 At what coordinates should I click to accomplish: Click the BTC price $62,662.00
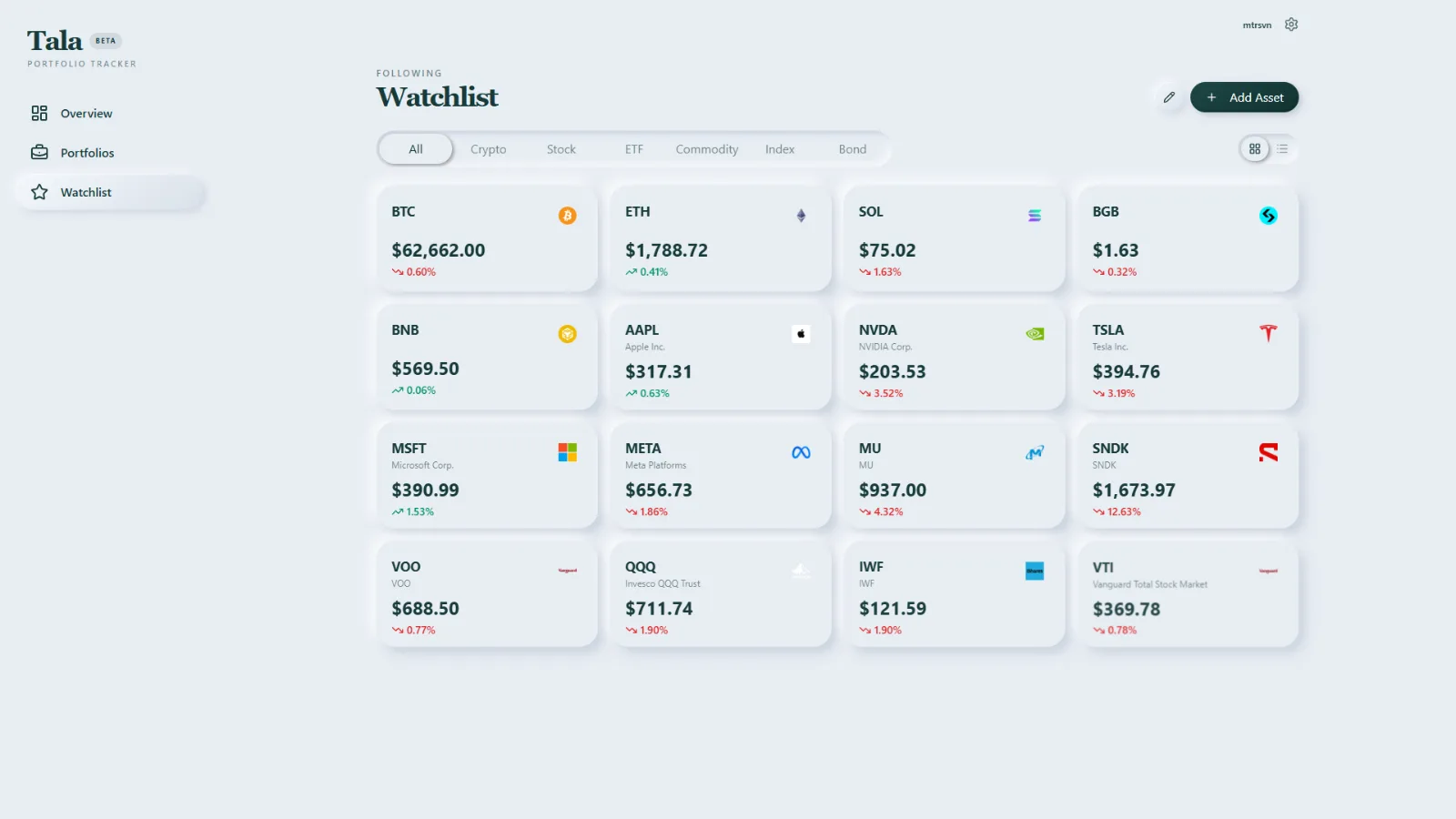(x=439, y=250)
